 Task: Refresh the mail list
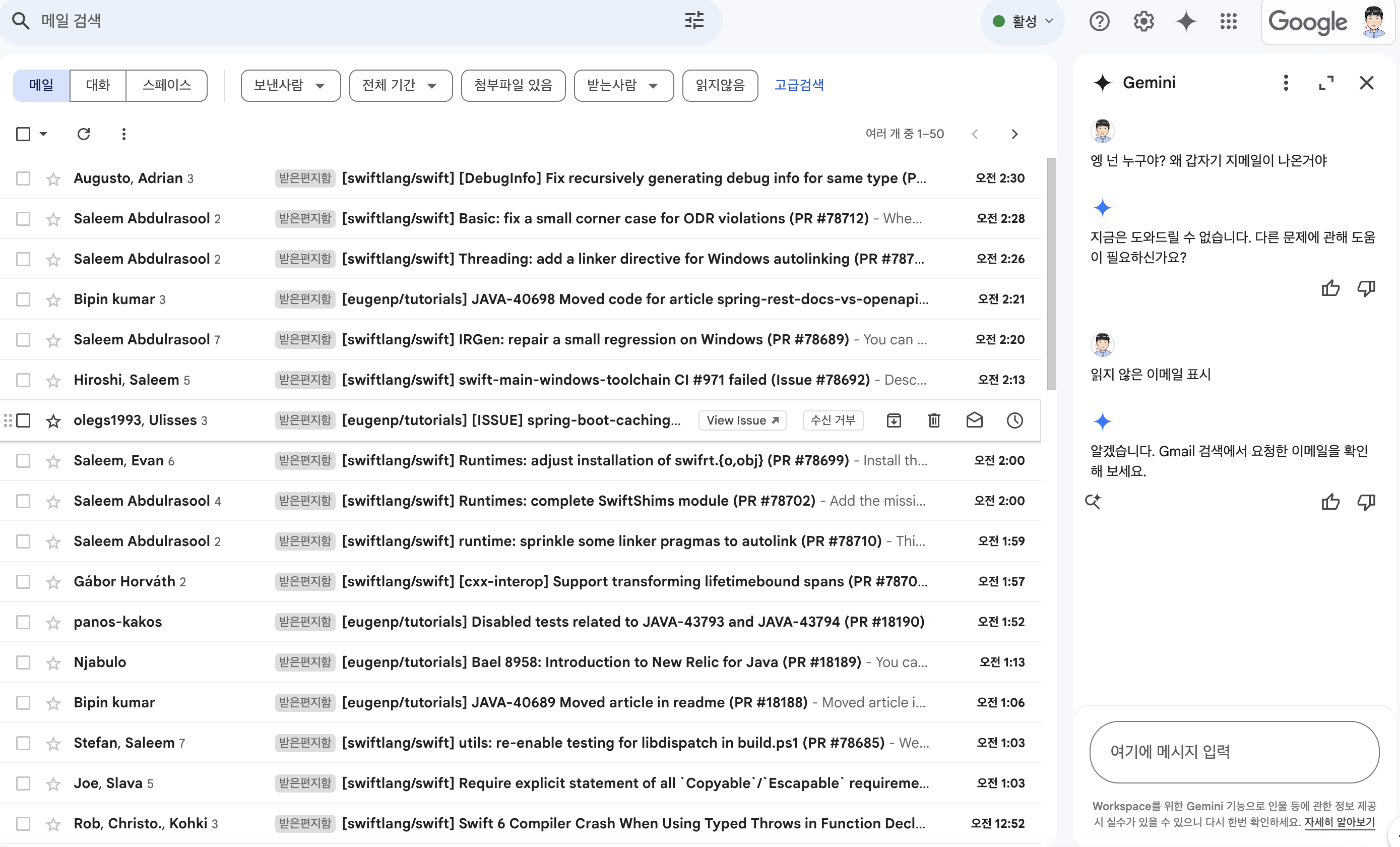point(84,134)
